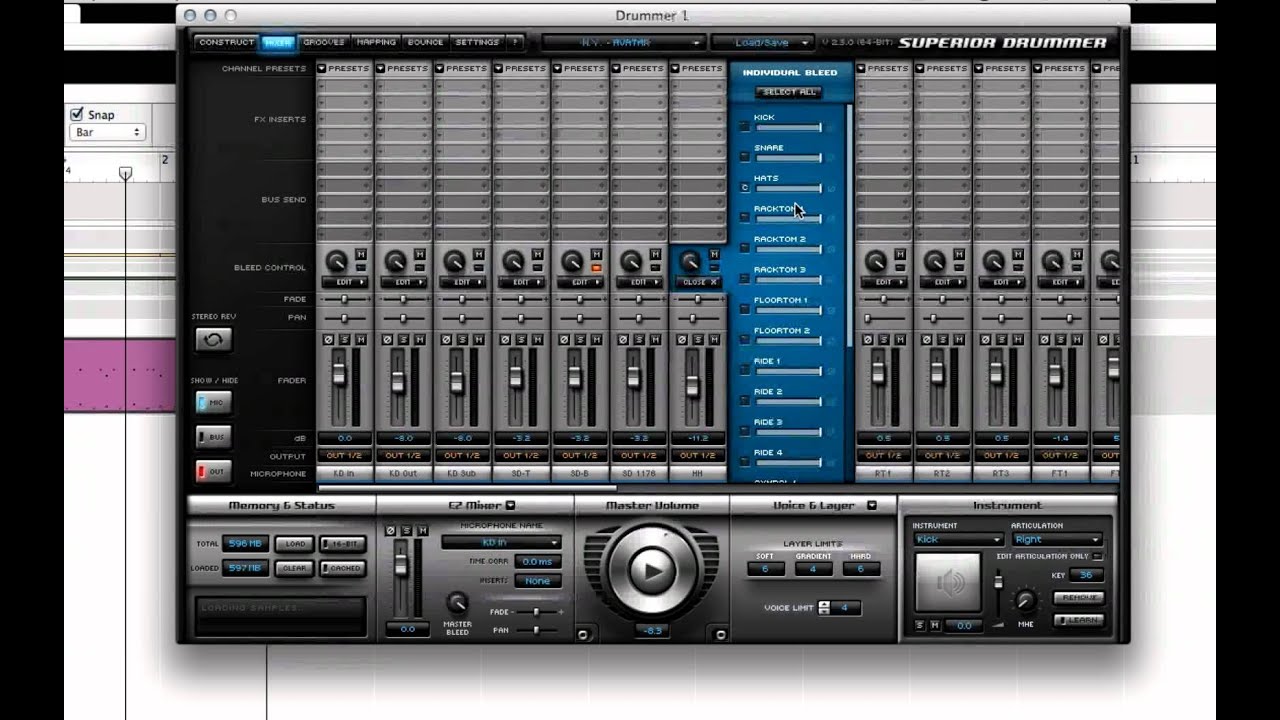The image size is (1280, 720).
Task: Click EZ Mixer solo icon
Action: [406, 530]
